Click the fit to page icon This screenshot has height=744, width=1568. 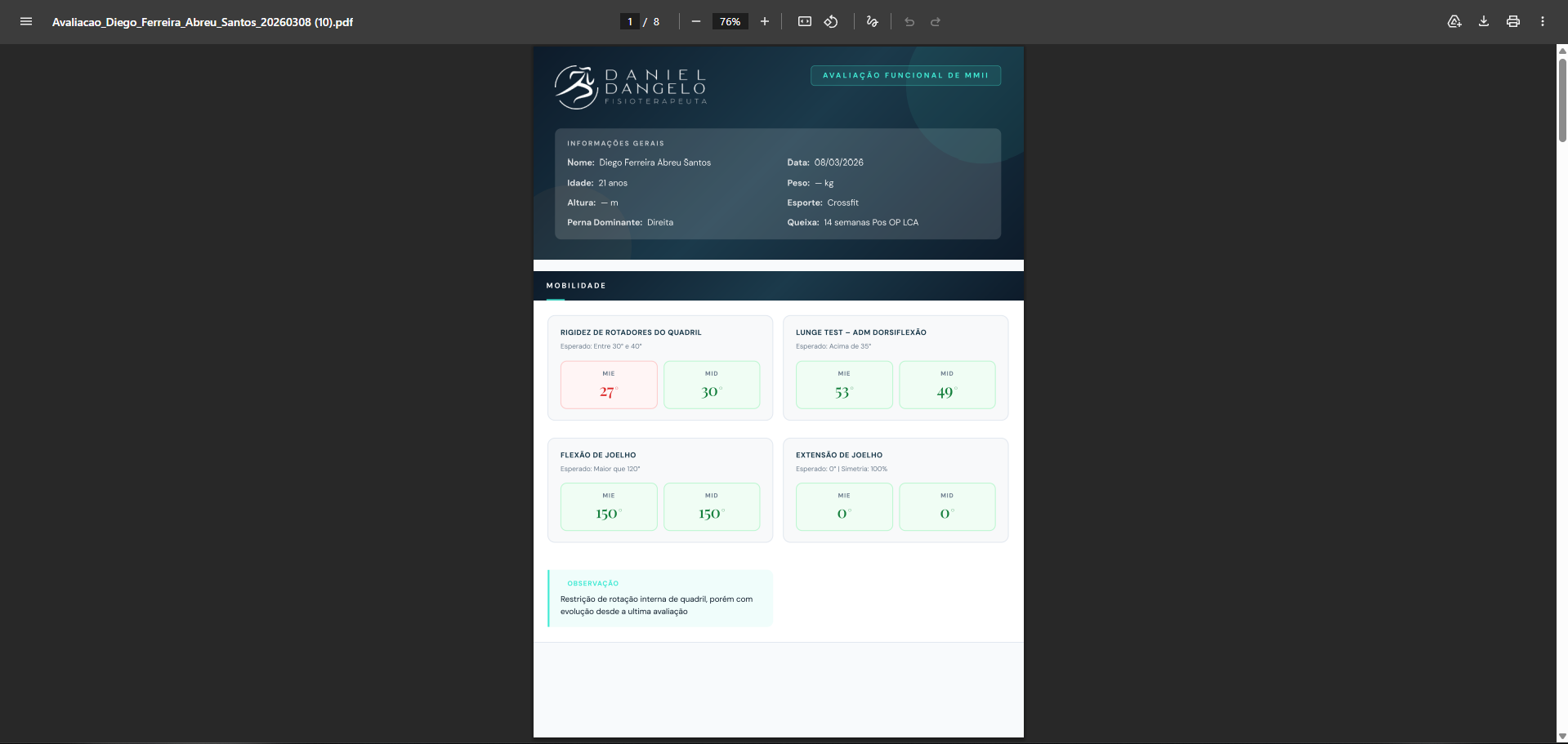(804, 22)
